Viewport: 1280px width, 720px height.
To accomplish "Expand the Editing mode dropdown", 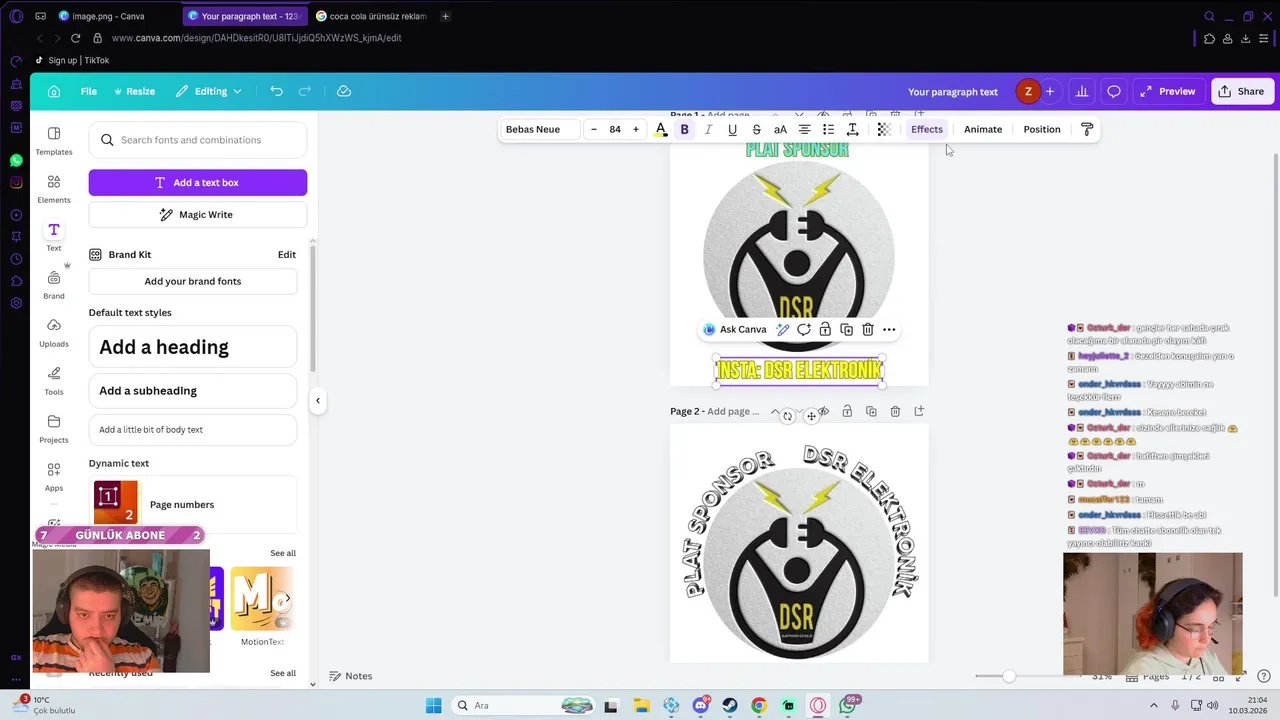I will click(209, 91).
